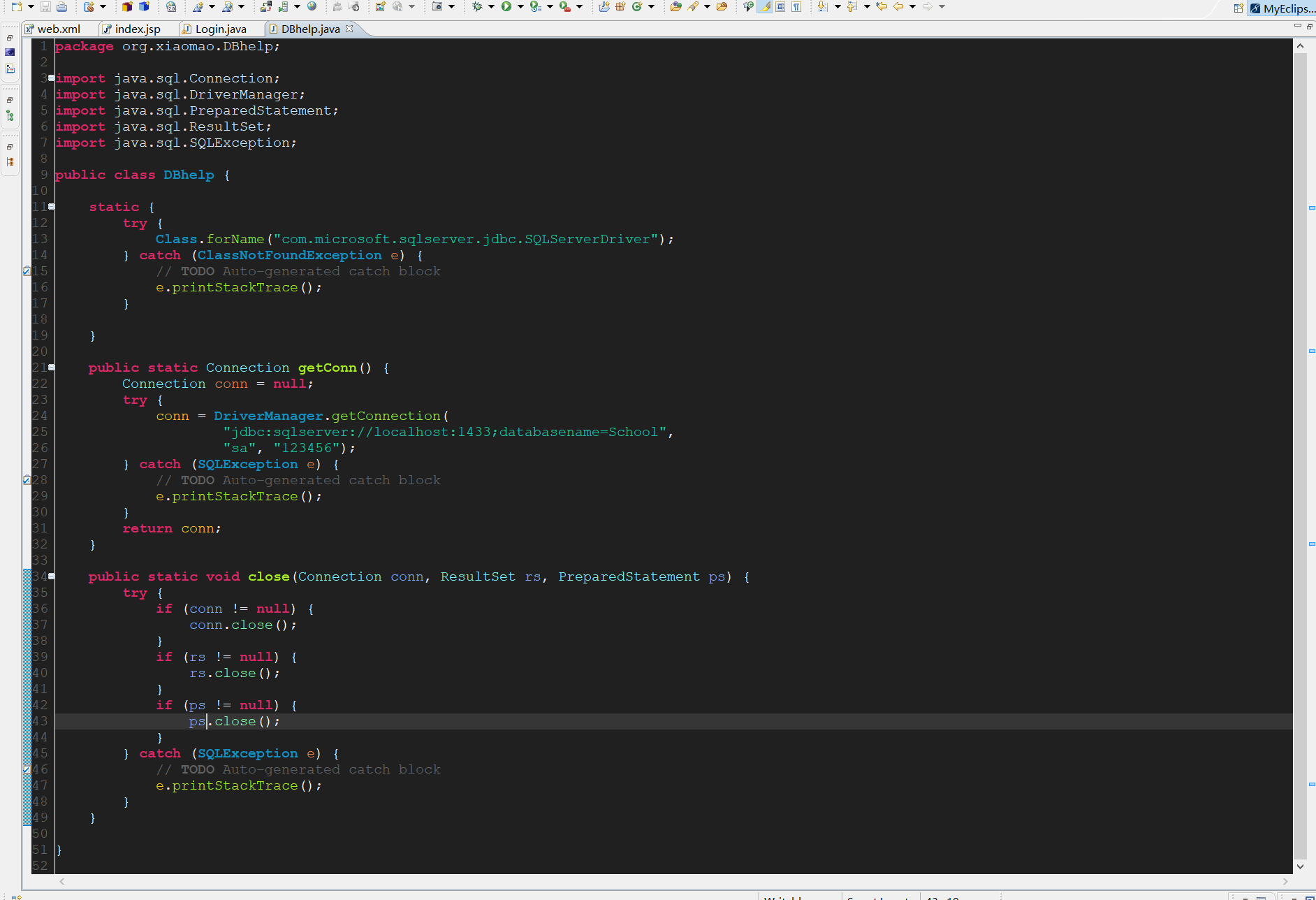Open the New file dropdown arrow

pos(31,7)
